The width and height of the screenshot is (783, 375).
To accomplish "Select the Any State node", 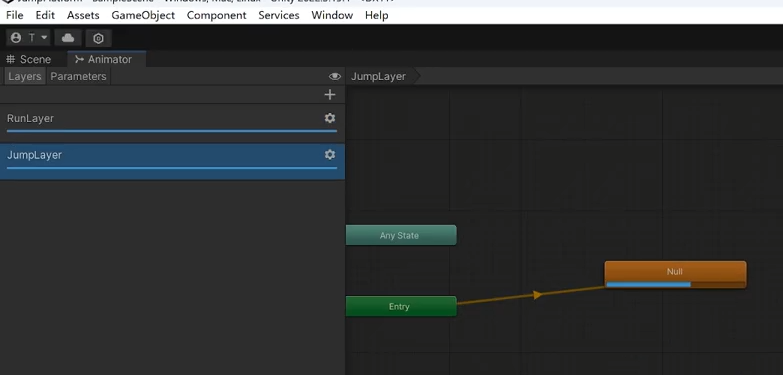I will tap(401, 235).
